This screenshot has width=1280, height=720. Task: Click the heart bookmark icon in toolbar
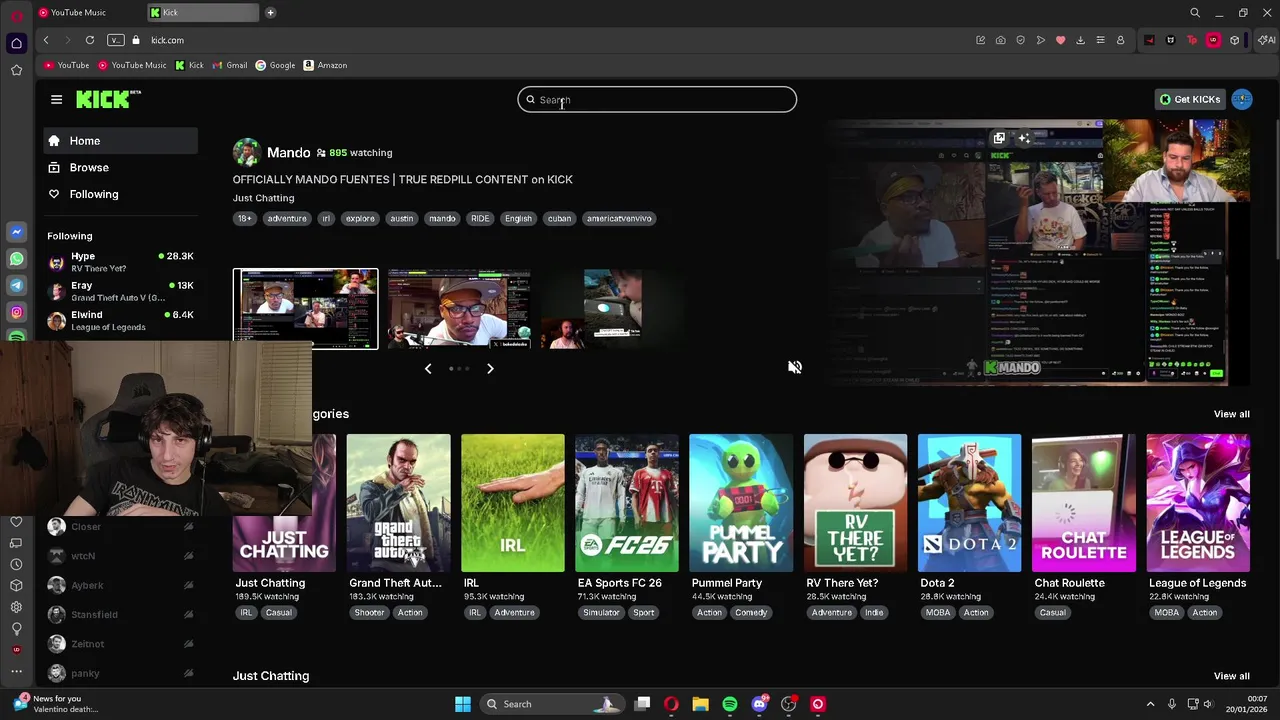tap(1060, 40)
